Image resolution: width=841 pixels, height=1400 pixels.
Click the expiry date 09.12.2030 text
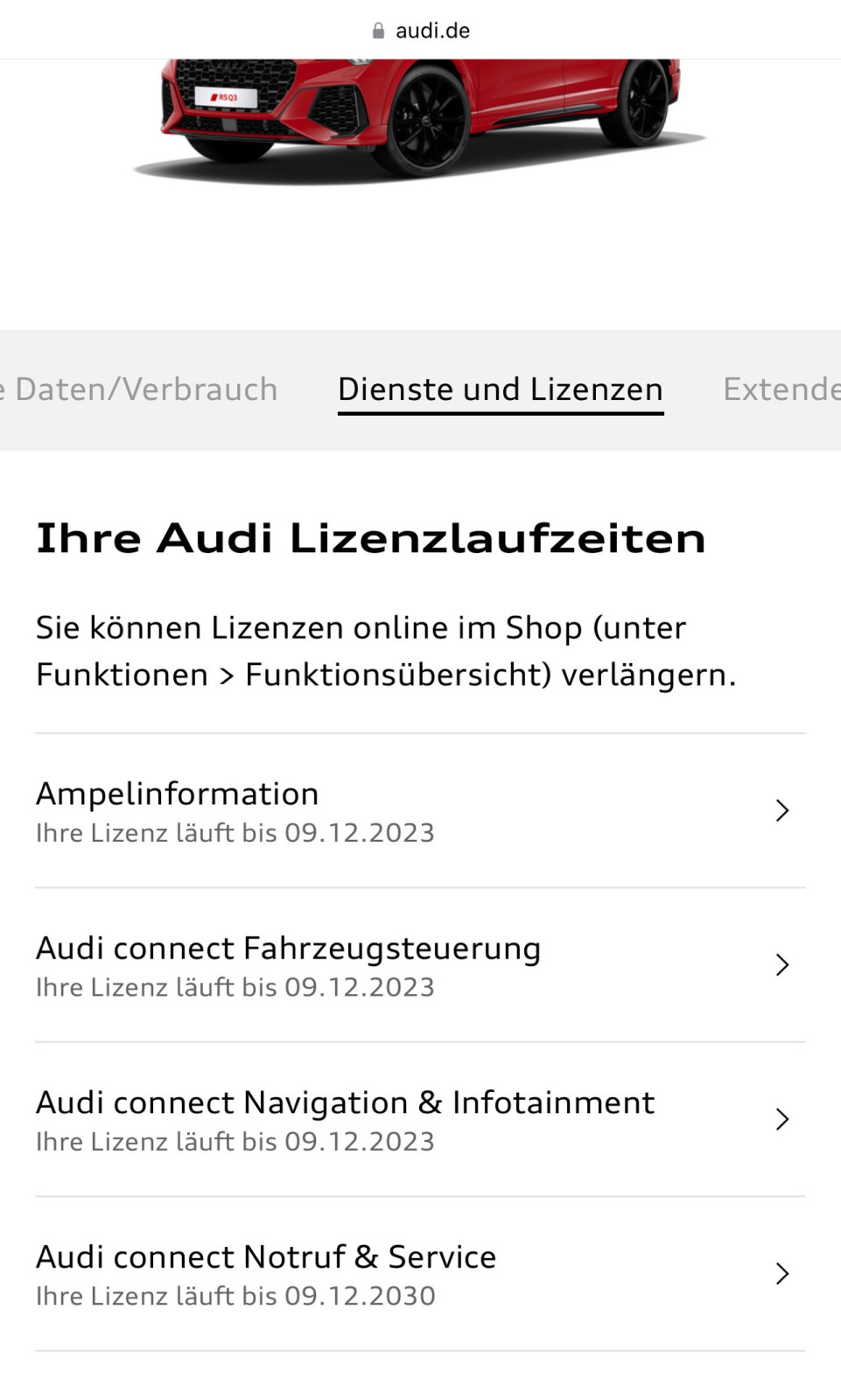click(x=359, y=1296)
